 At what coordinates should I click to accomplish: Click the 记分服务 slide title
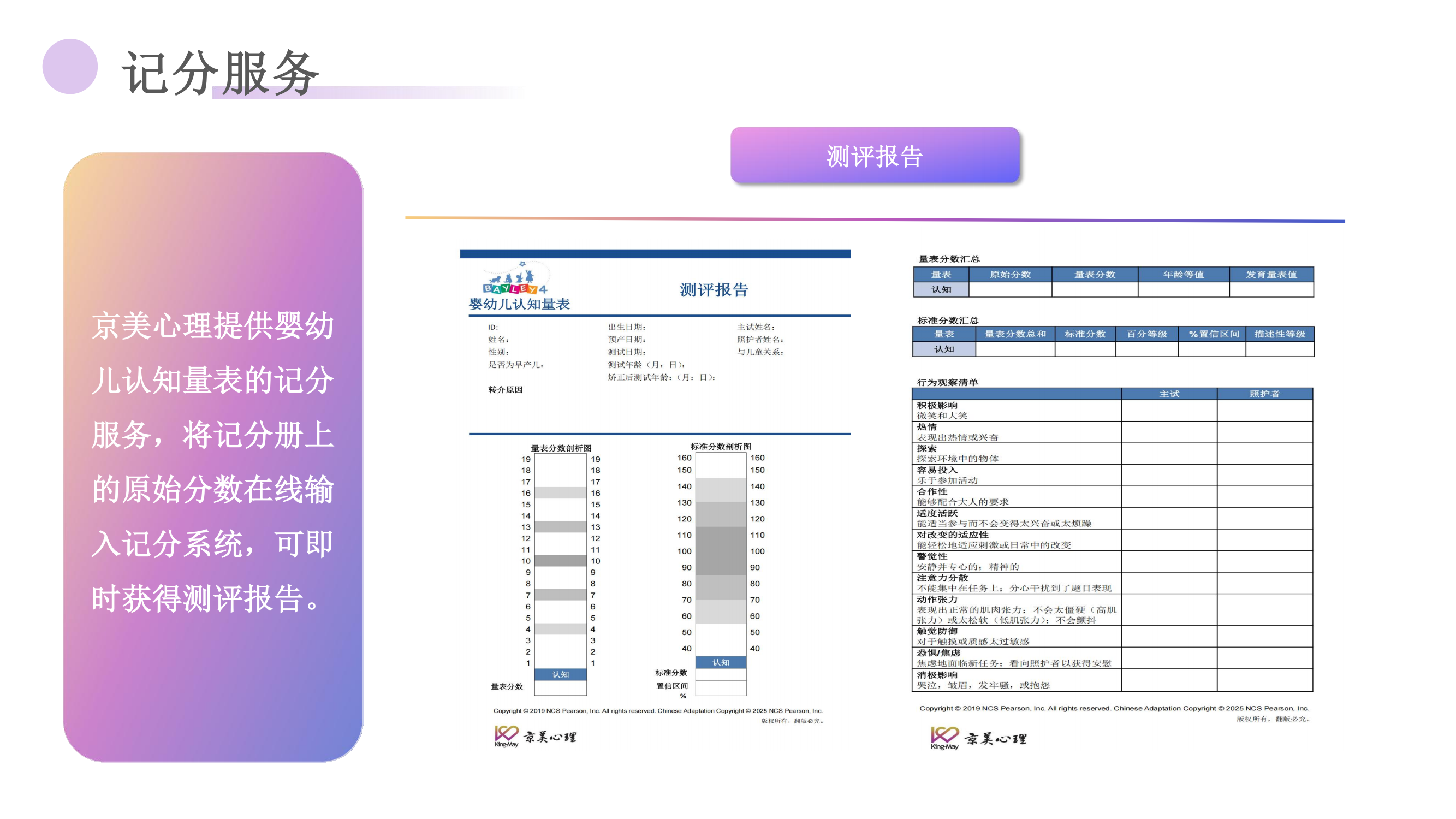[221, 73]
